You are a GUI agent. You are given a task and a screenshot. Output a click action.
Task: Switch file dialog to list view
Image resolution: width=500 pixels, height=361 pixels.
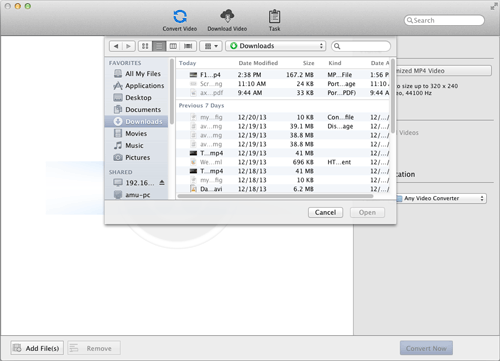159,46
